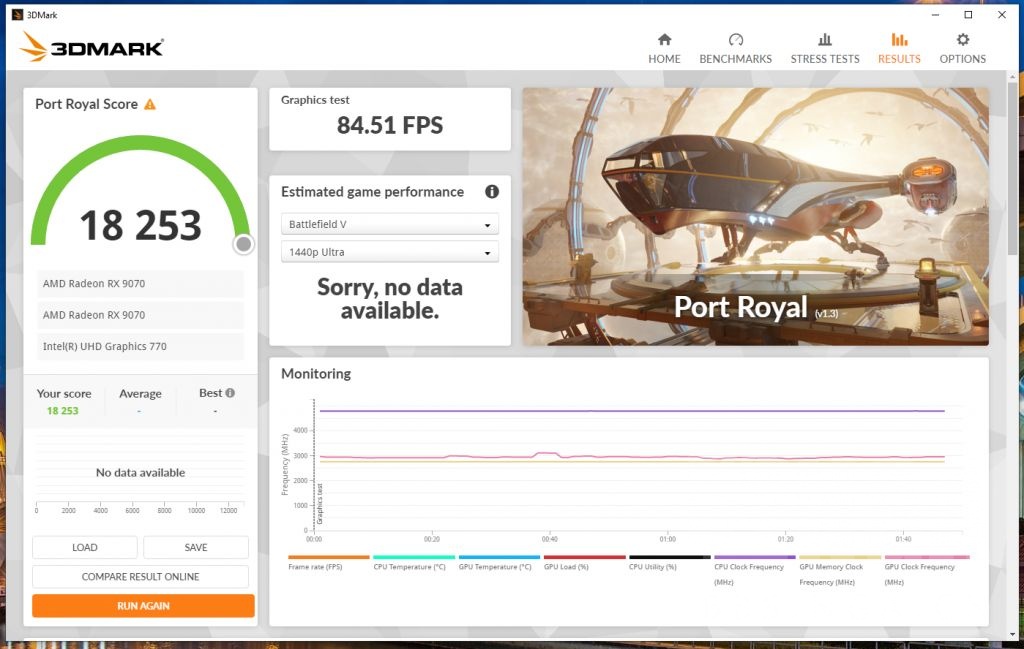This screenshot has height=649, width=1024.
Task: Click the Results chart icon
Action: point(899,40)
